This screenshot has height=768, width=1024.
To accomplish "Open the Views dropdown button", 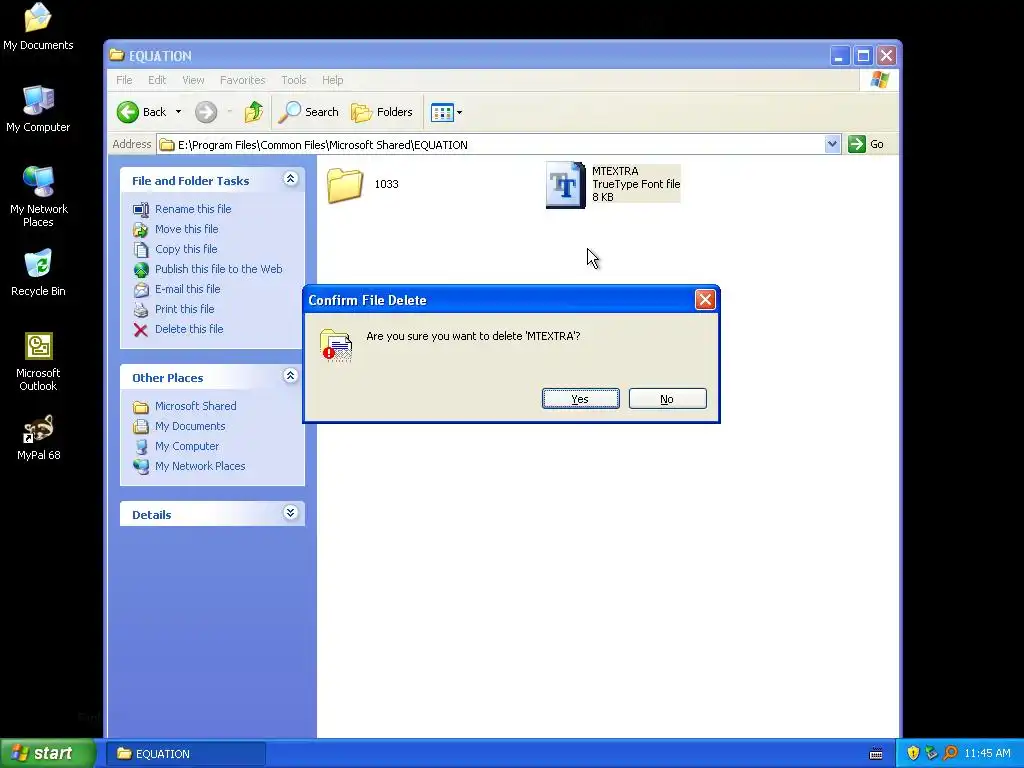I will point(447,112).
